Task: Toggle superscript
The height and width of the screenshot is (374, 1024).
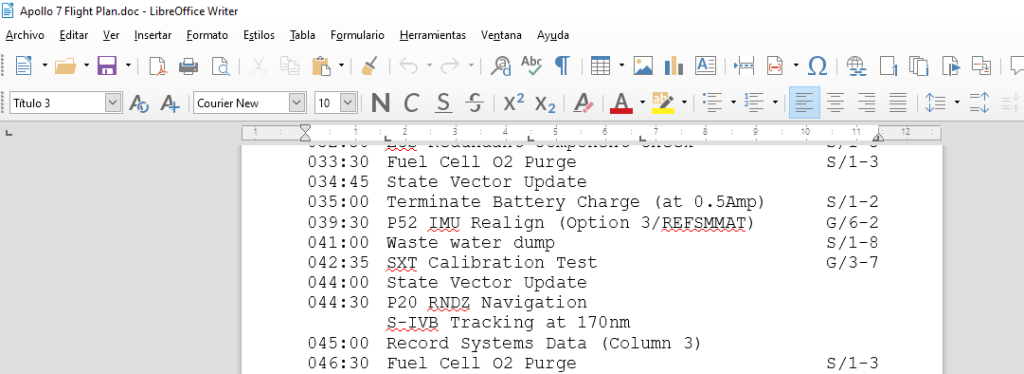Action: tap(514, 102)
